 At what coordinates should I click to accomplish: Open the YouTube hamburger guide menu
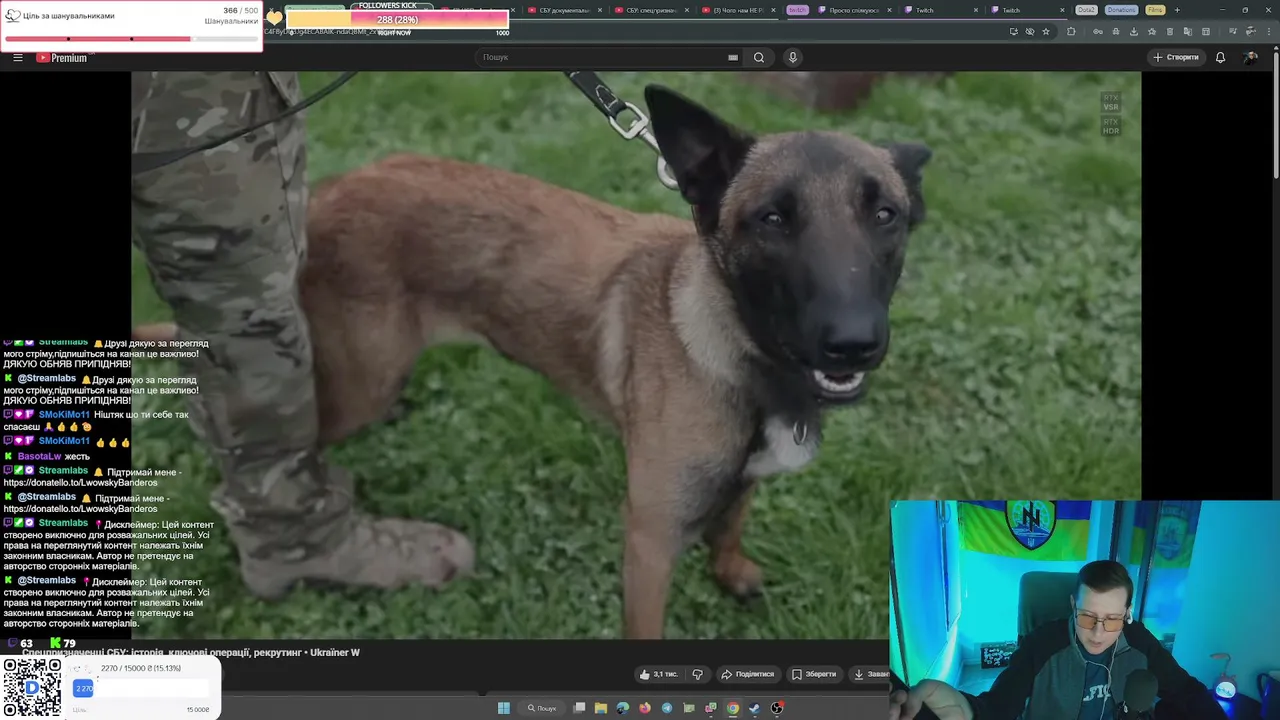point(18,58)
